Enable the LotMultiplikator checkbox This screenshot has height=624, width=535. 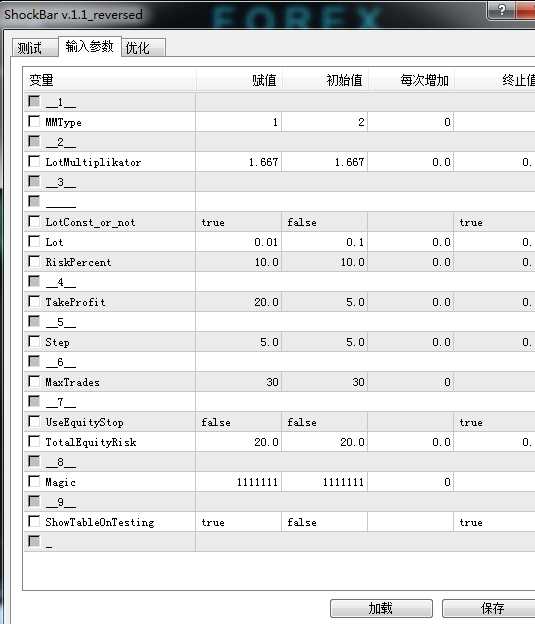(x=34, y=161)
